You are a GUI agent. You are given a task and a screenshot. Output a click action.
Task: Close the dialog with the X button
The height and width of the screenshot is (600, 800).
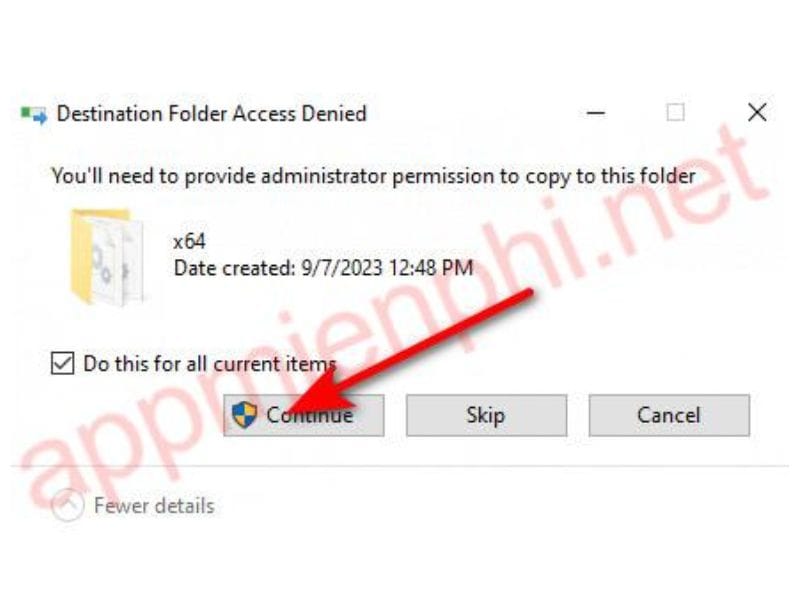click(757, 112)
